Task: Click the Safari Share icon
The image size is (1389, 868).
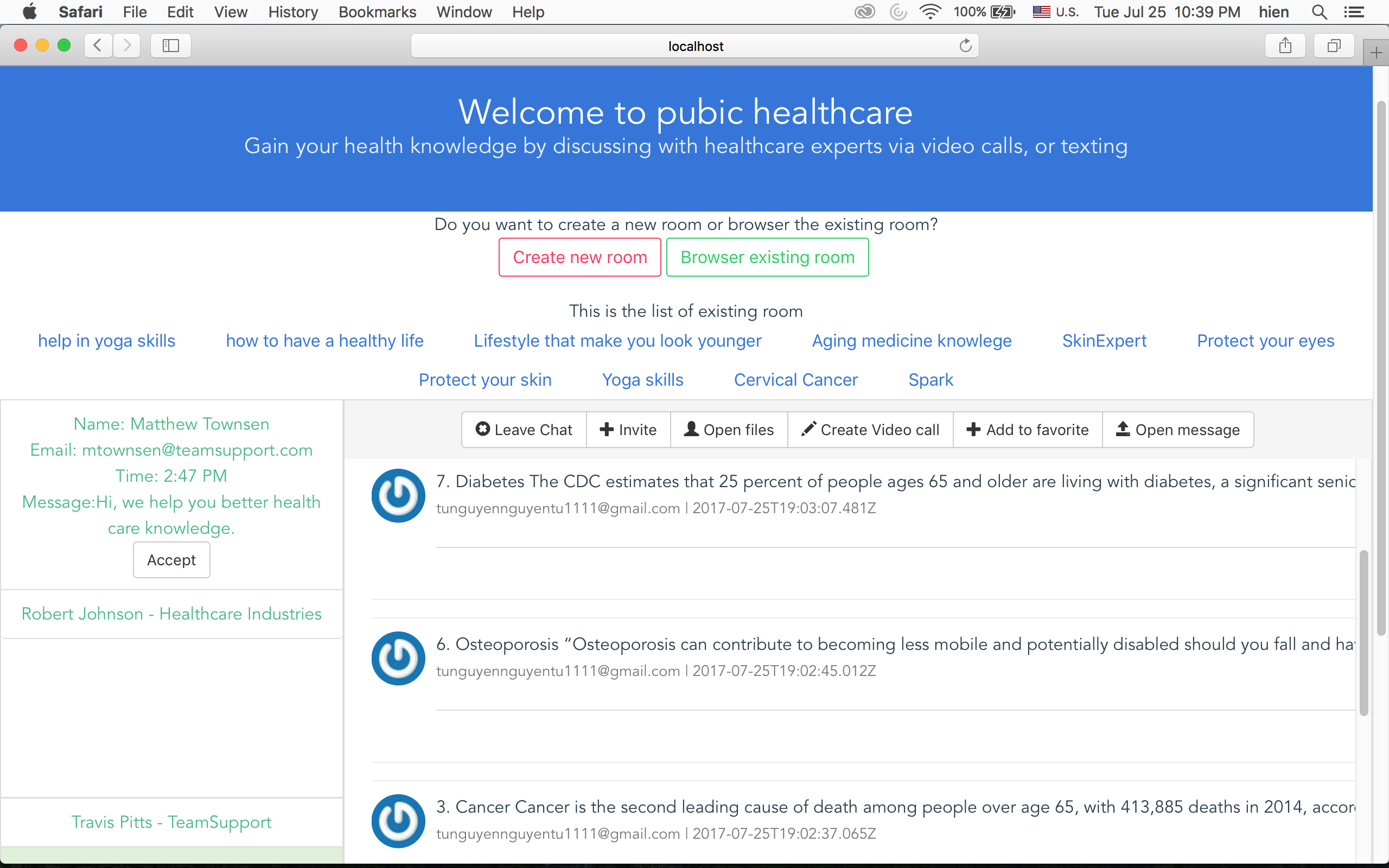Action: coord(1285,46)
